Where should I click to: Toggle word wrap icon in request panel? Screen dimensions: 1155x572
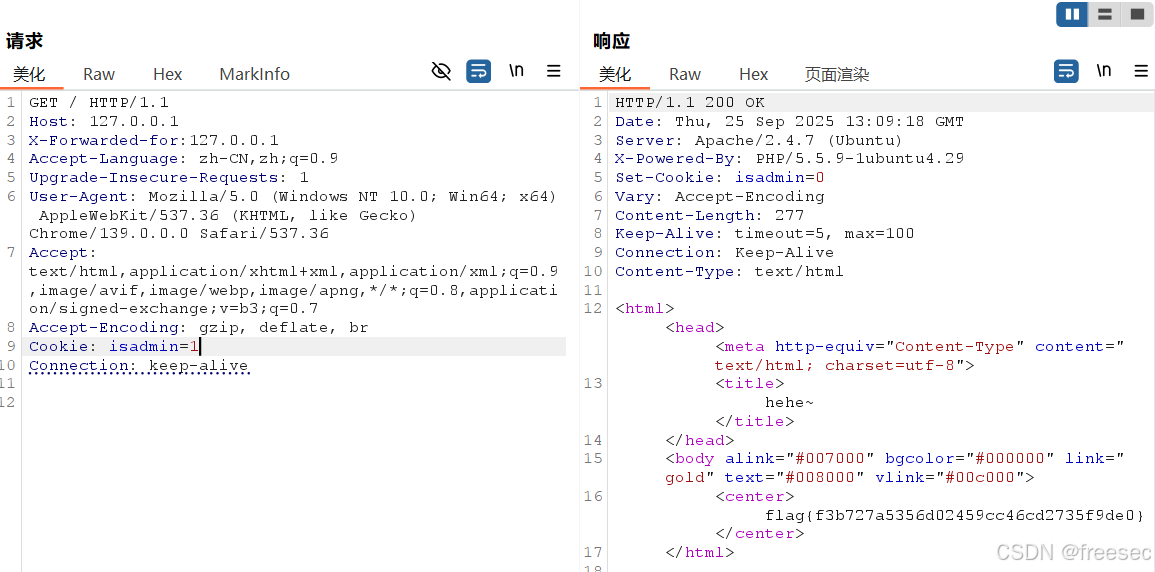coord(479,71)
